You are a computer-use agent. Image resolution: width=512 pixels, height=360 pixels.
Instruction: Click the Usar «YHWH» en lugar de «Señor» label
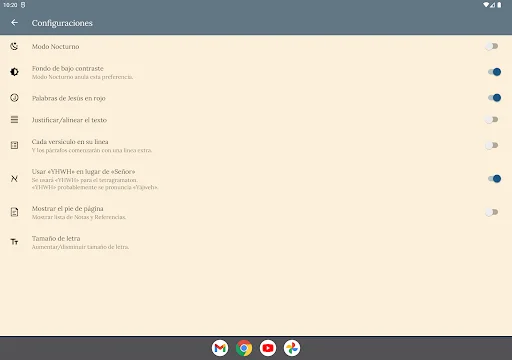(x=83, y=172)
